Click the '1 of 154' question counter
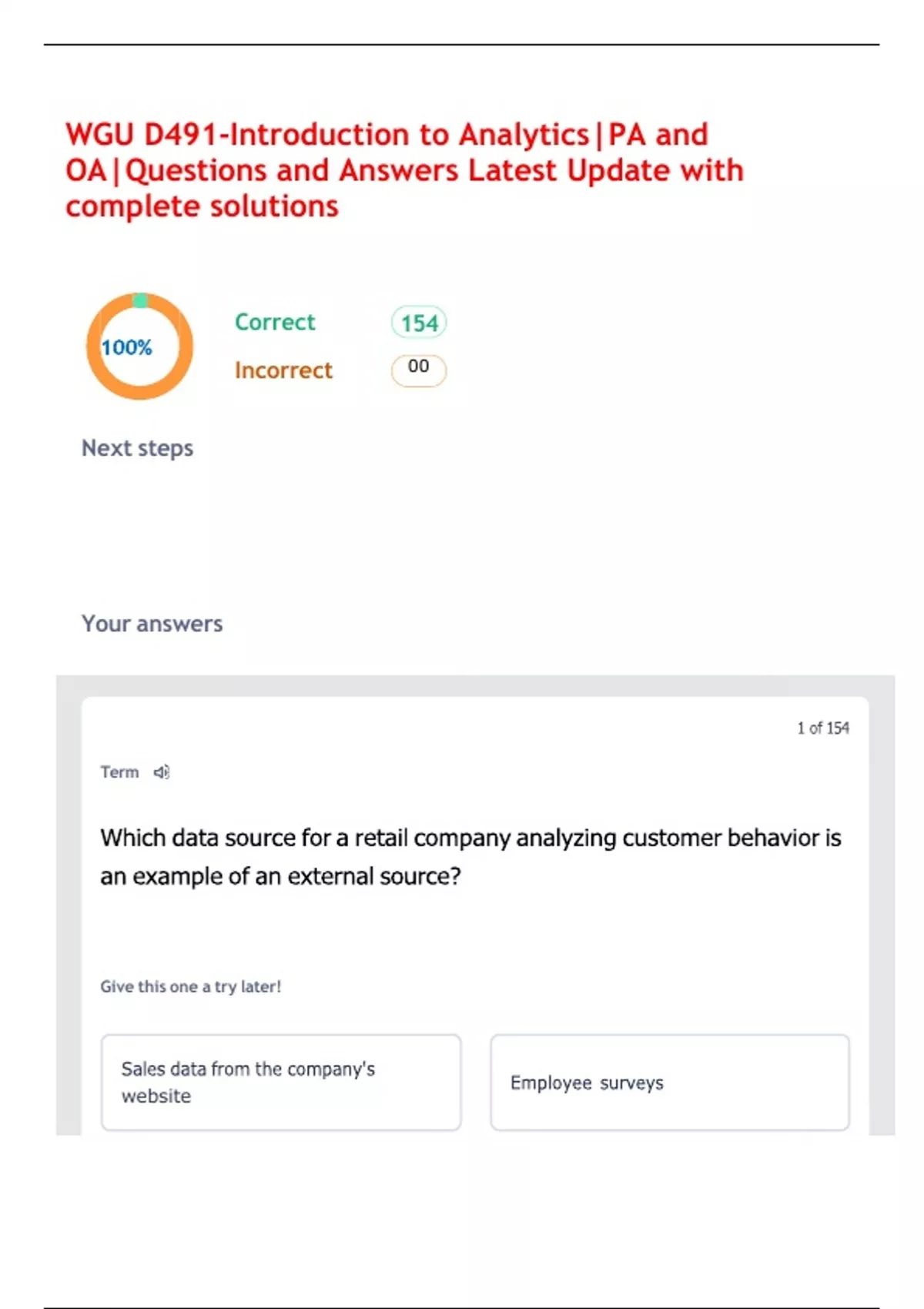 (822, 728)
